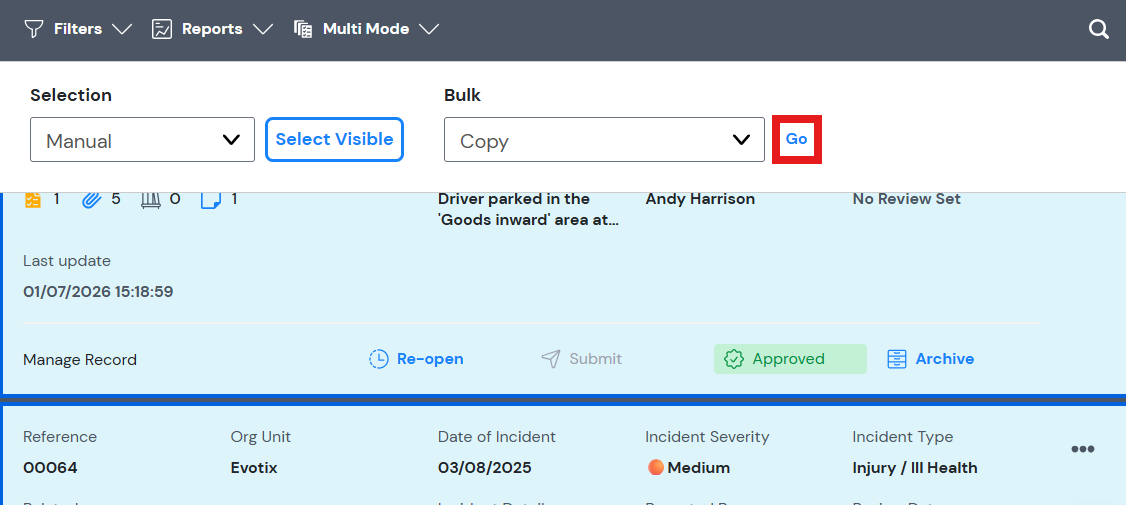Click the barrier hazards icon
The image size is (1126, 505).
click(149, 200)
